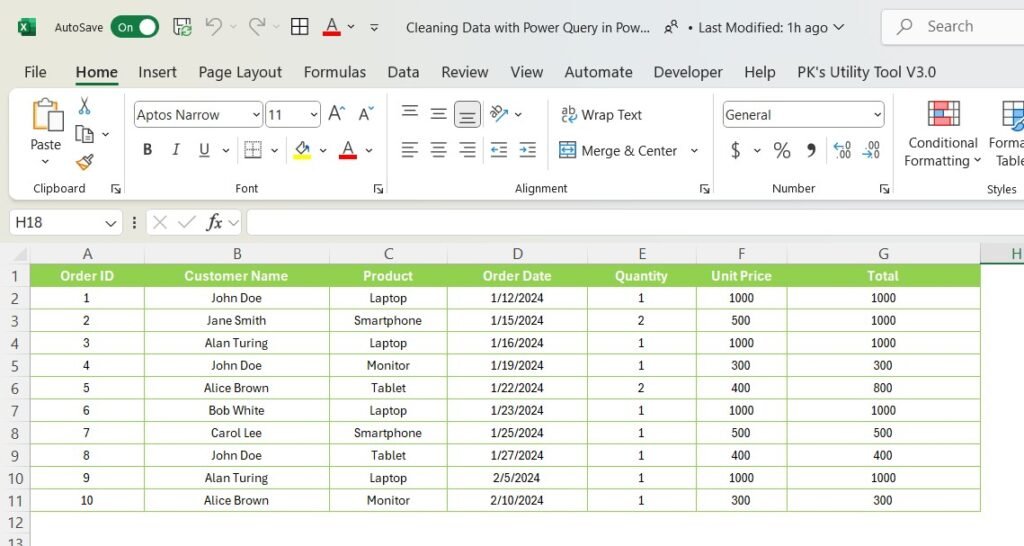Toggle Bold formatting
The image size is (1024, 546).
(148, 150)
